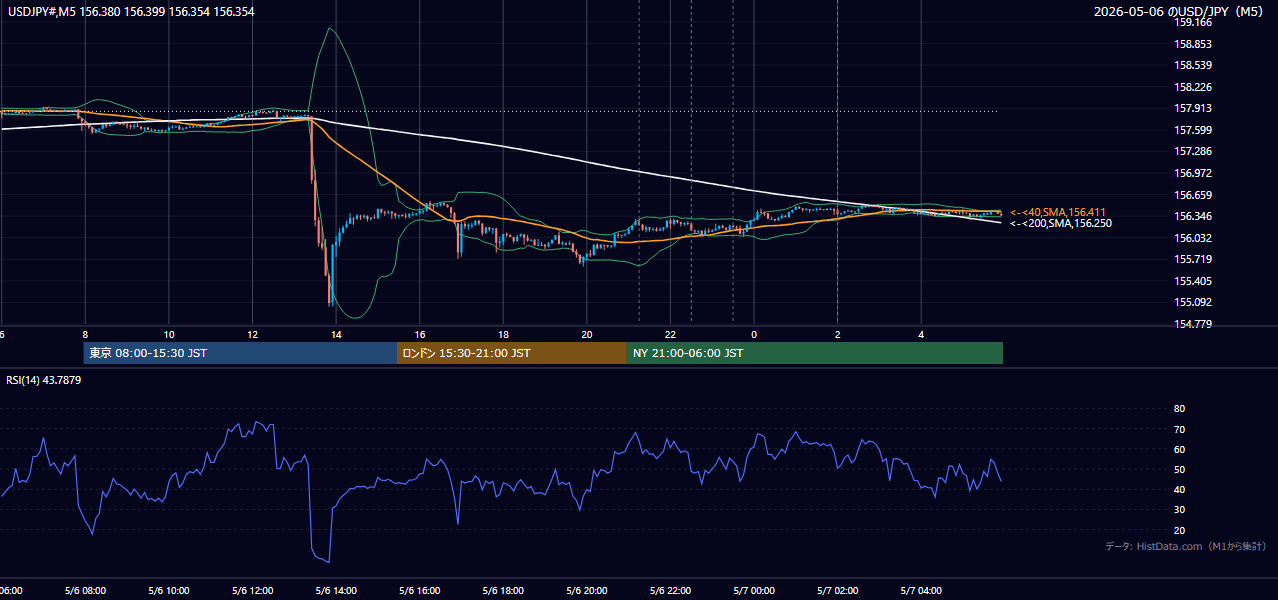Click the 5/7 04:00 bottom time label

pos(922,591)
